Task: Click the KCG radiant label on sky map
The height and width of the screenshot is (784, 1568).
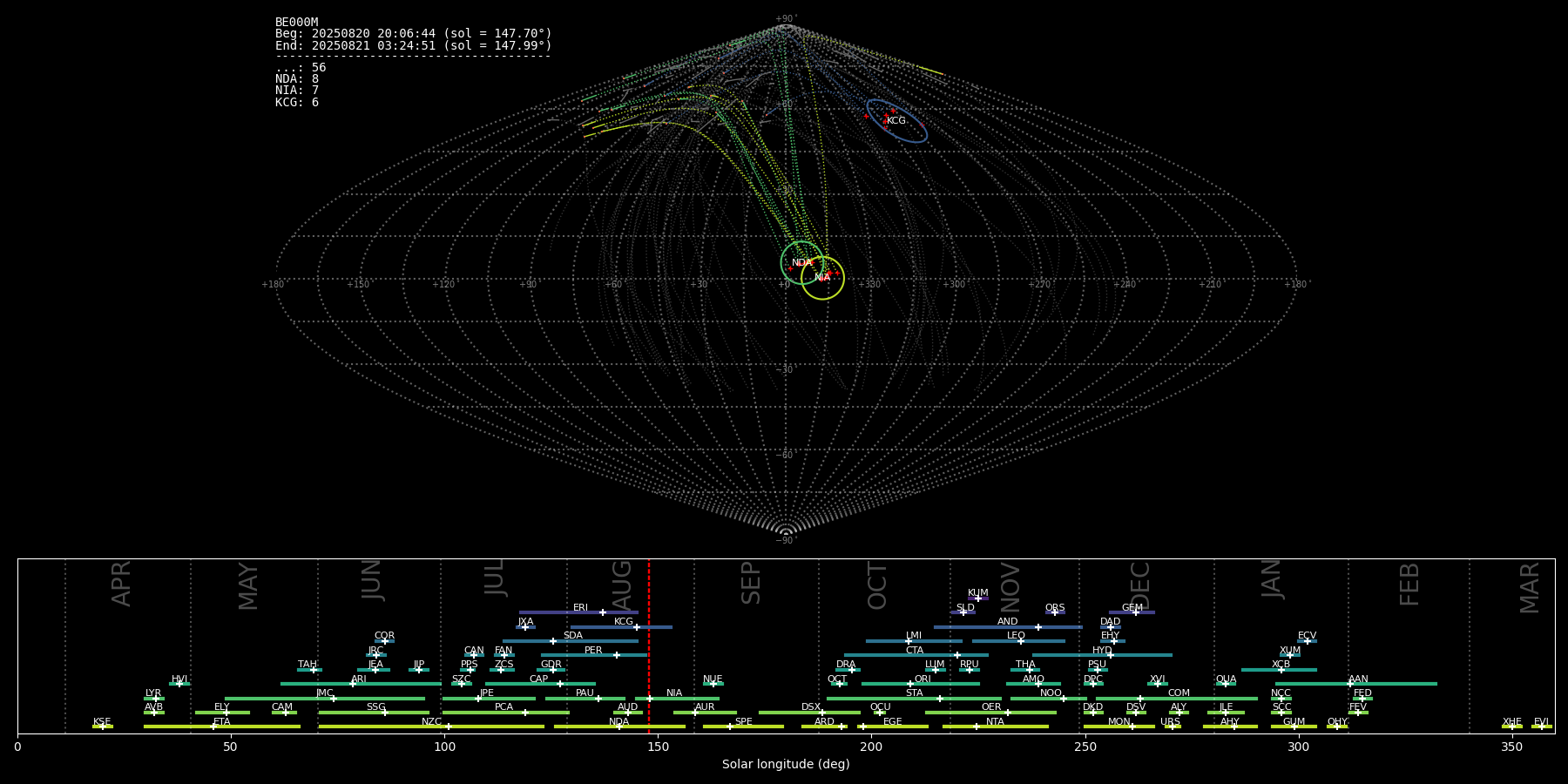Action: [896, 121]
